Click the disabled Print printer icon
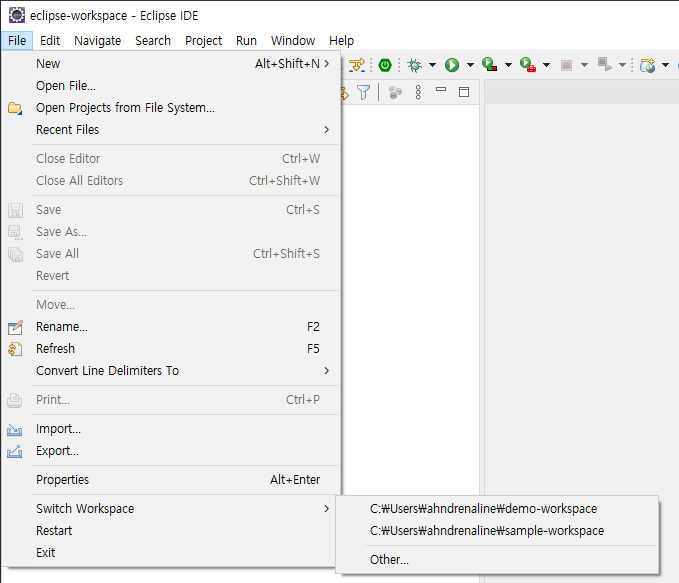The height and width of the screenshot is (583, 679). (x=15, y=400)
